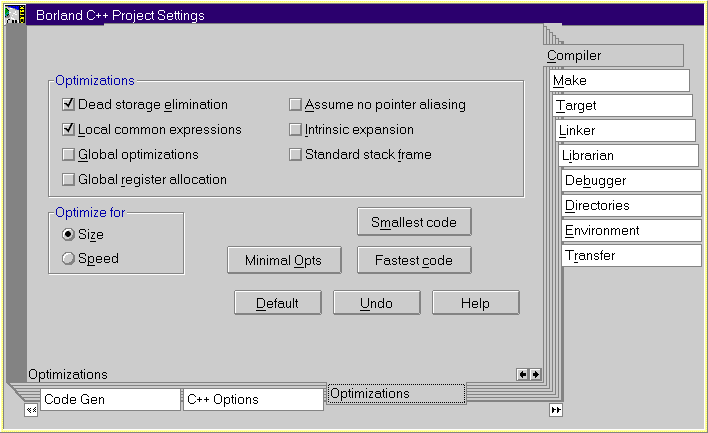
Task: Click the Fastest code button
Action: point(414,260)
